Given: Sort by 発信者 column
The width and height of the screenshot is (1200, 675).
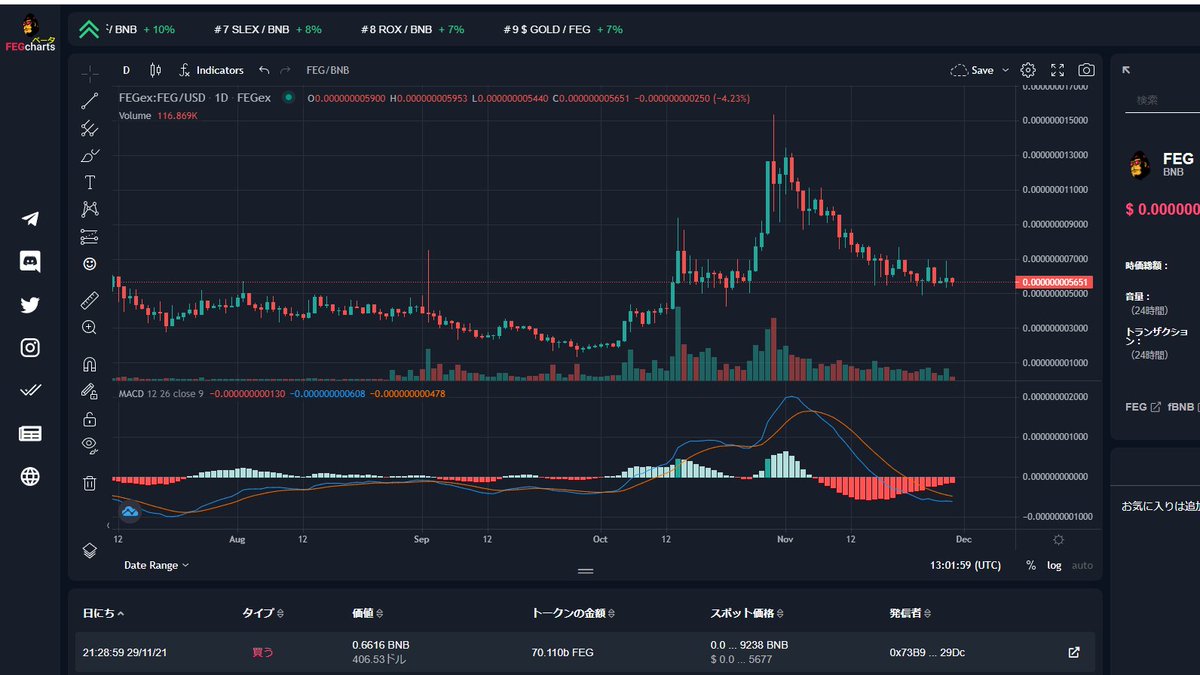Looking at the screenshot, I should 911,613.
